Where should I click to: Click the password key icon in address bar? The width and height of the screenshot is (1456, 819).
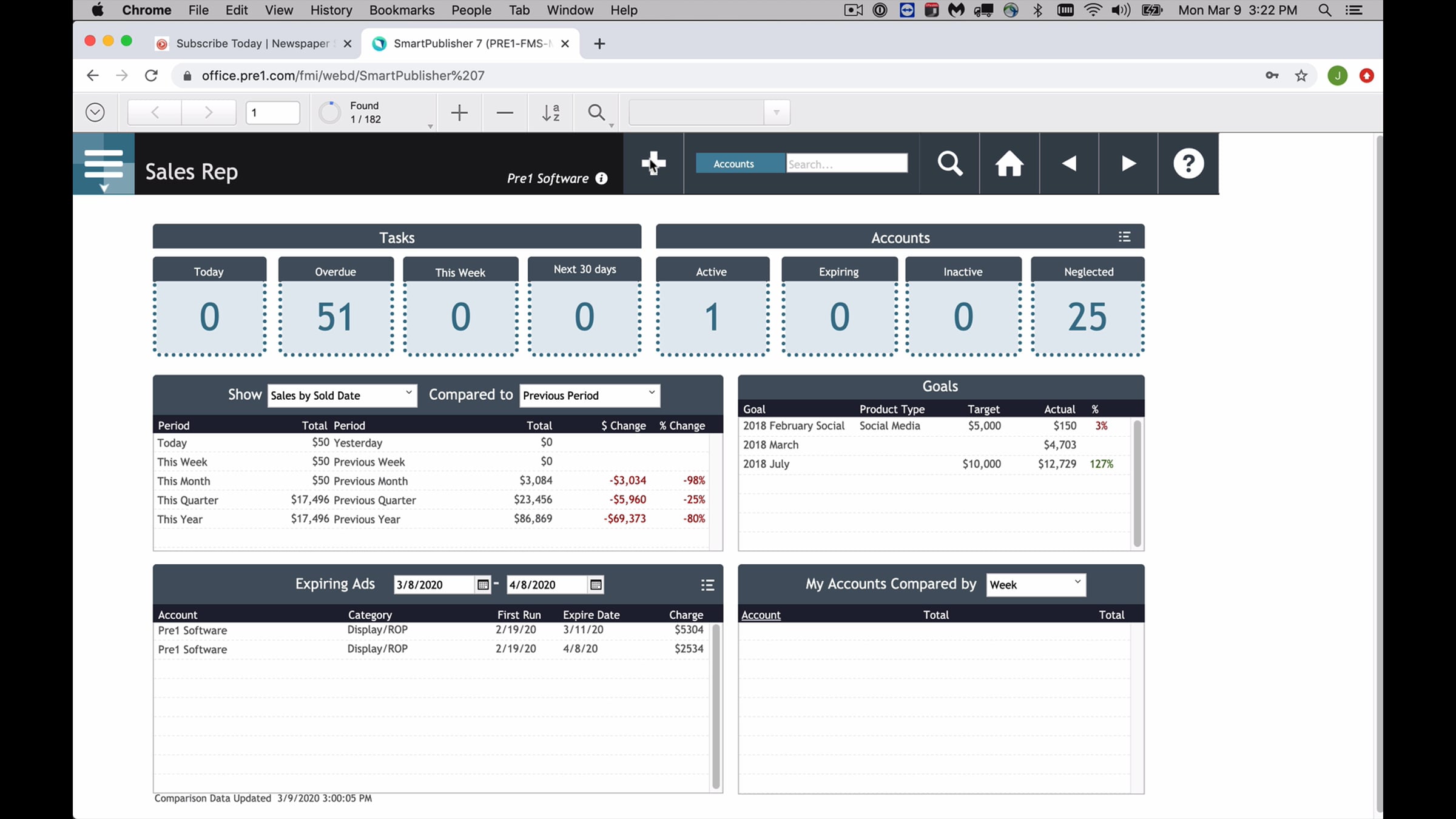click(1272, 76)
